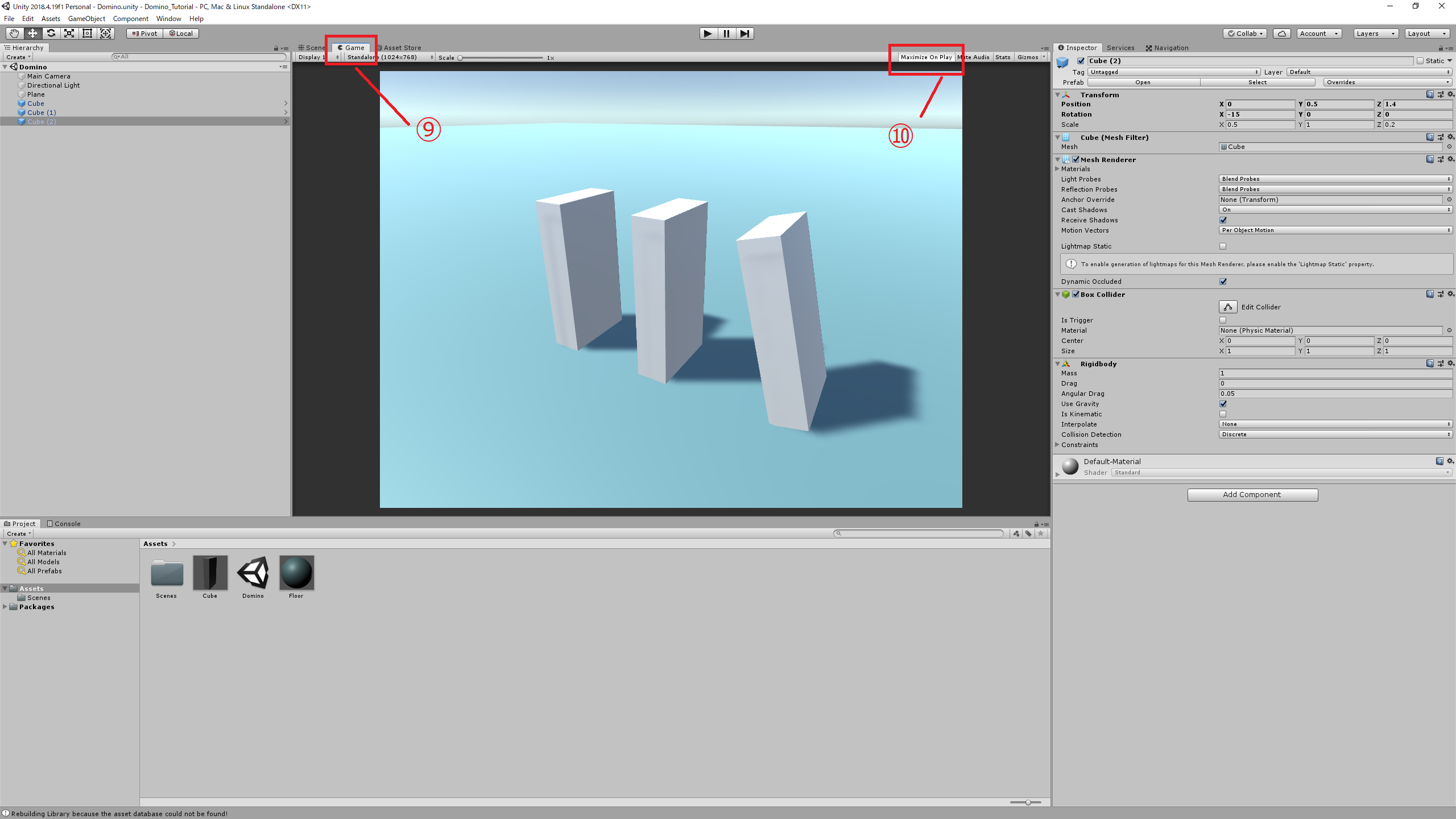Open the cloud Services icon
1456x819 pixels.
[x=1281, y=34]
